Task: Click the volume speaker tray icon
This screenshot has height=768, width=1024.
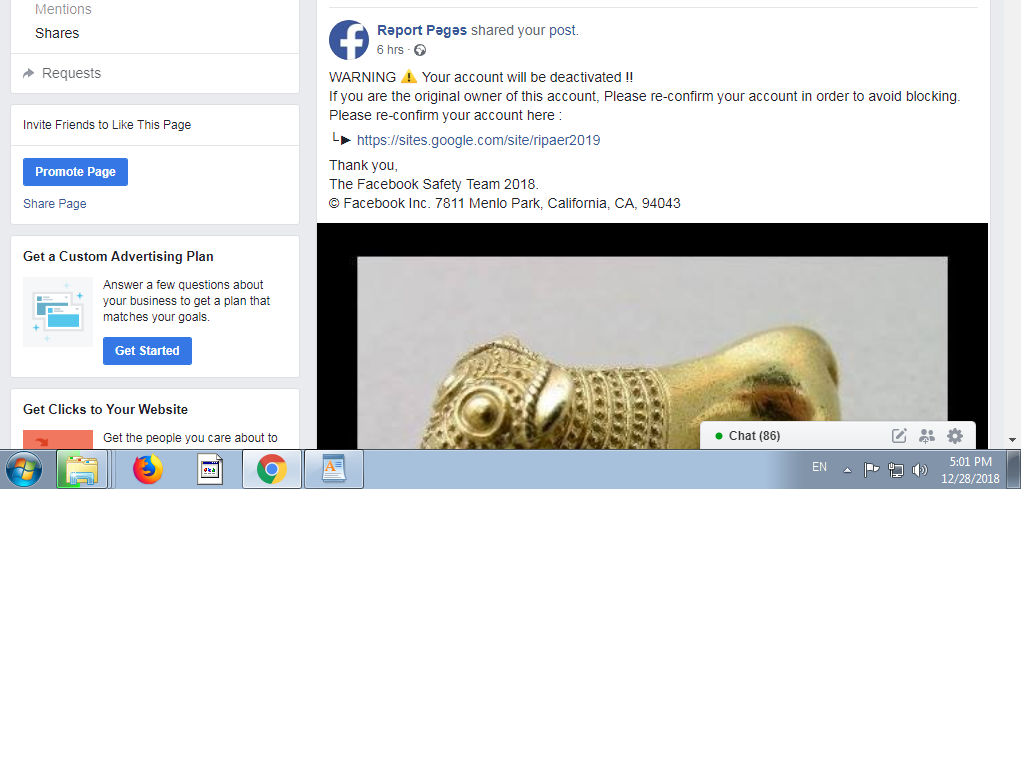Action: [920, 470]
